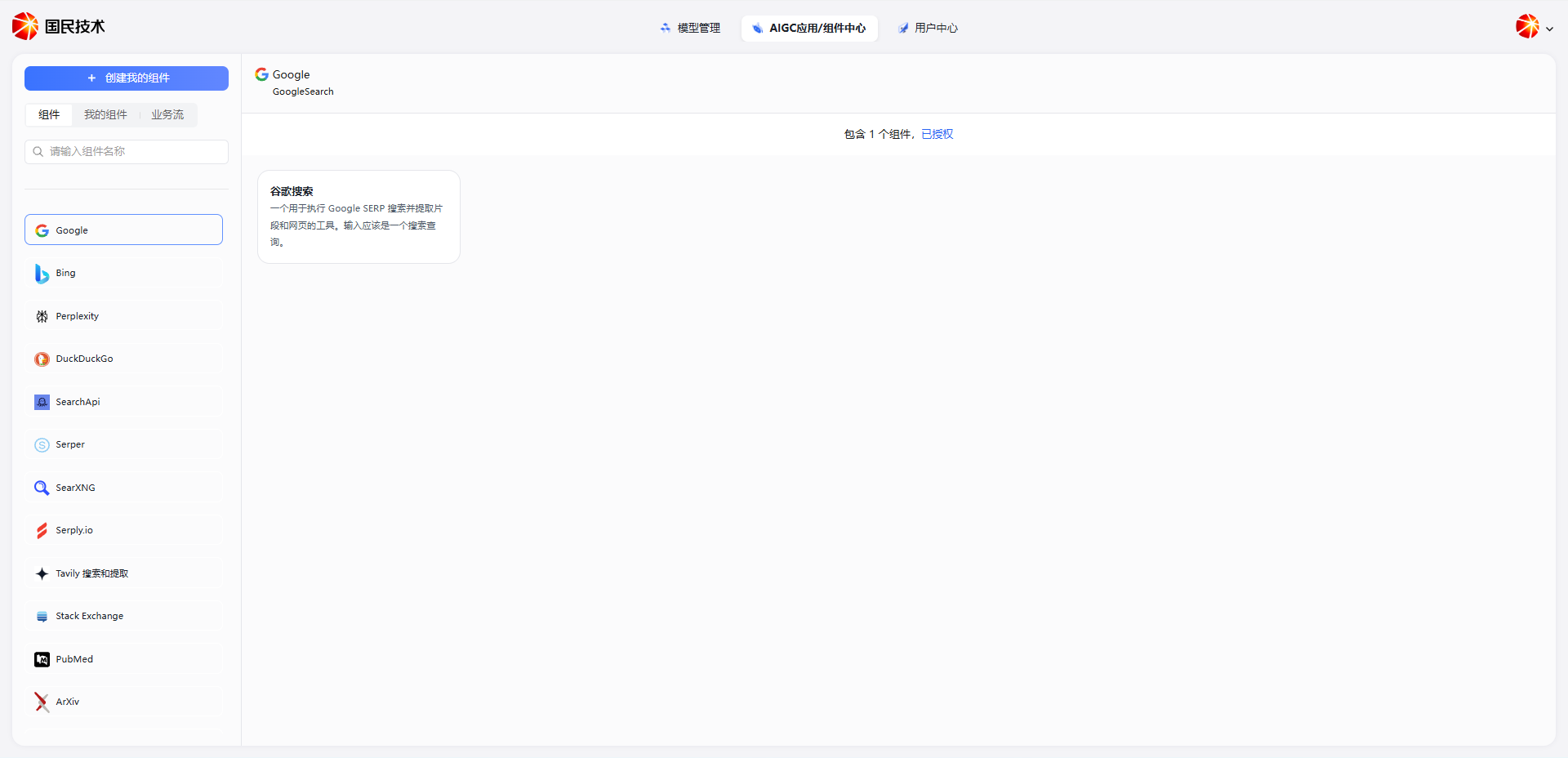
Task: Click the Google icon in sidebar list
Action: (x=42, y=230)
